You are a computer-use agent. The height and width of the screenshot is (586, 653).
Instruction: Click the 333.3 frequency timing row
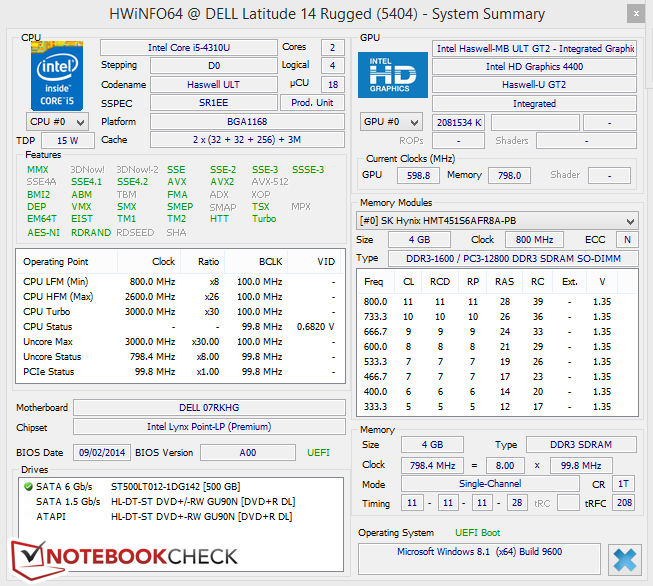(497, 406)
